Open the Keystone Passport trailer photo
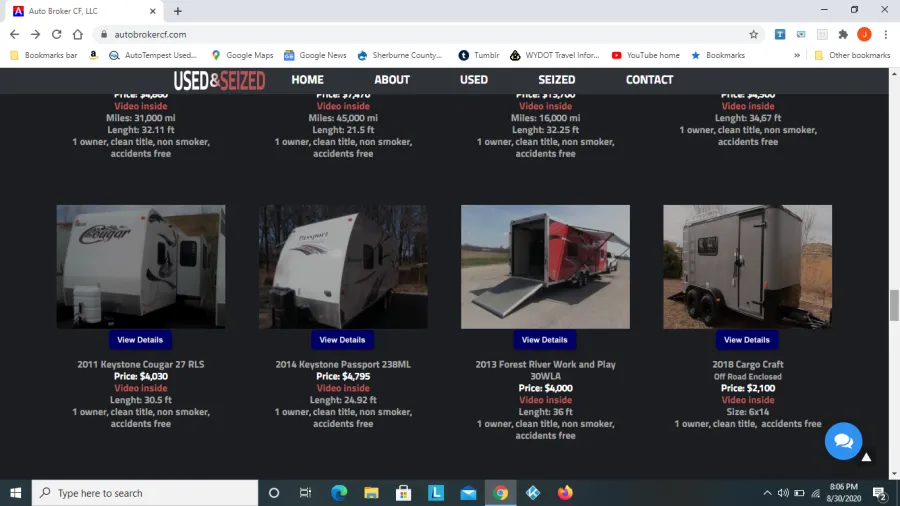Viewport: 900px width, 506px height. pos(343,267)
